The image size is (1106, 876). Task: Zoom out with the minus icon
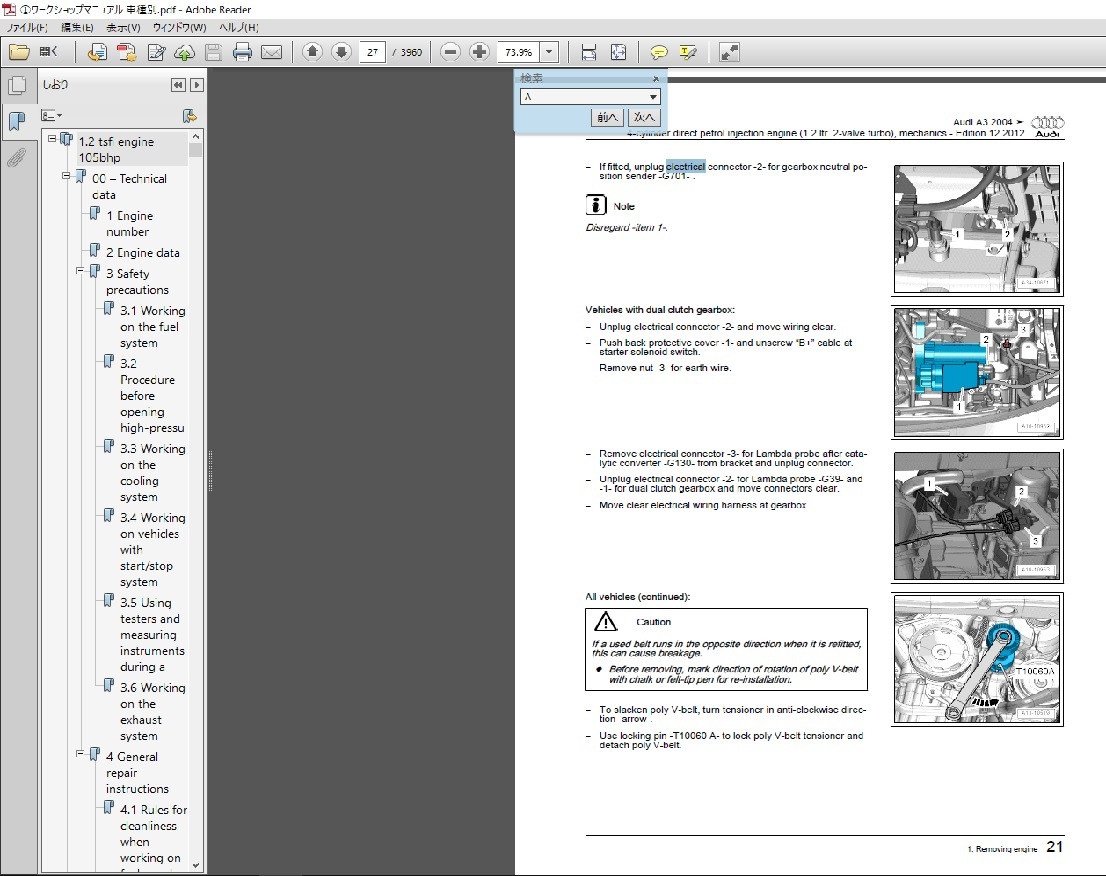[x=451, y=51]
